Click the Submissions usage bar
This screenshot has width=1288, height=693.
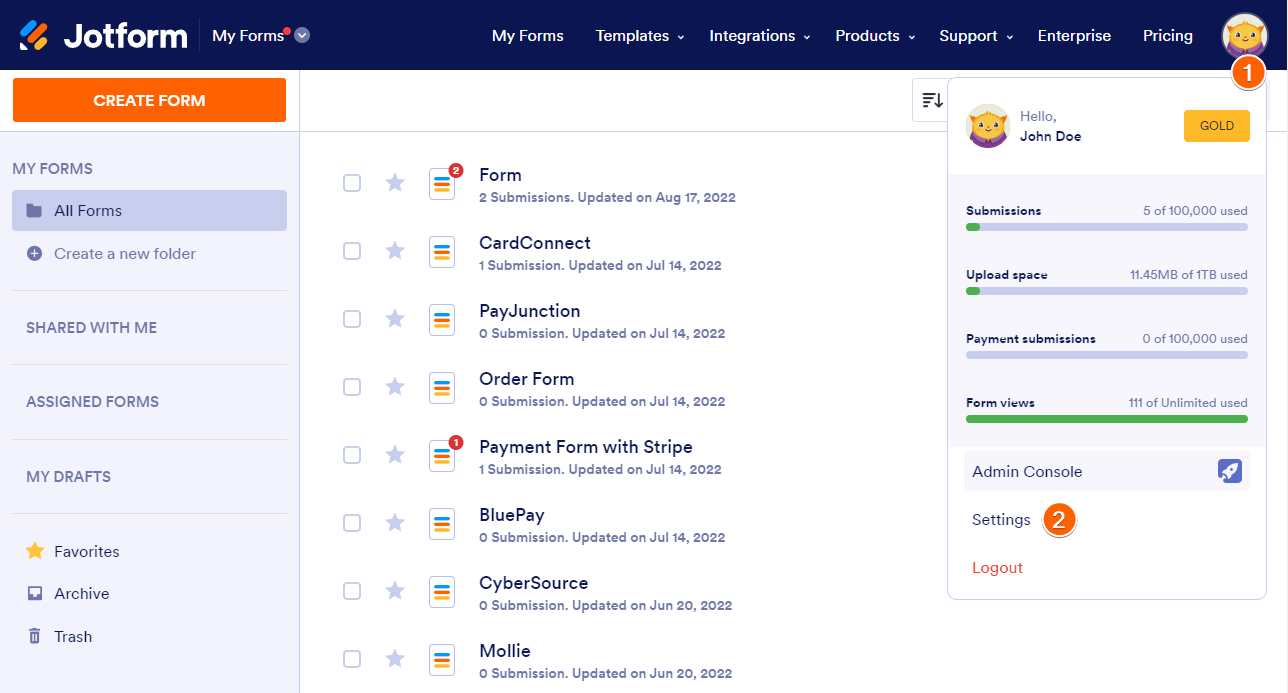1107,227
